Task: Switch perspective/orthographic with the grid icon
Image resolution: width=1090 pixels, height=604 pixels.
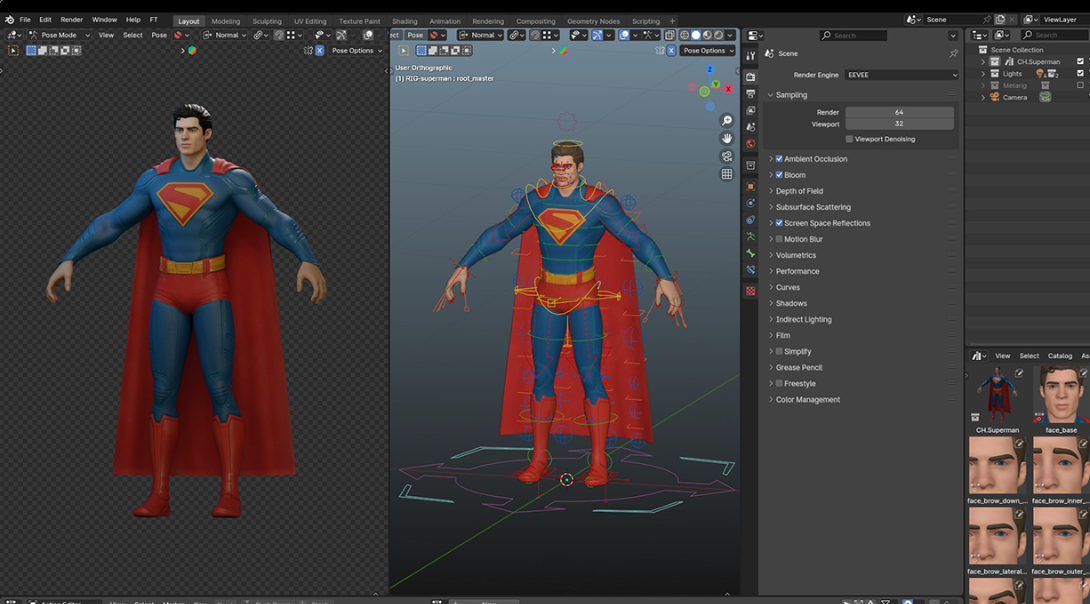Action: (x=726, y=174)
